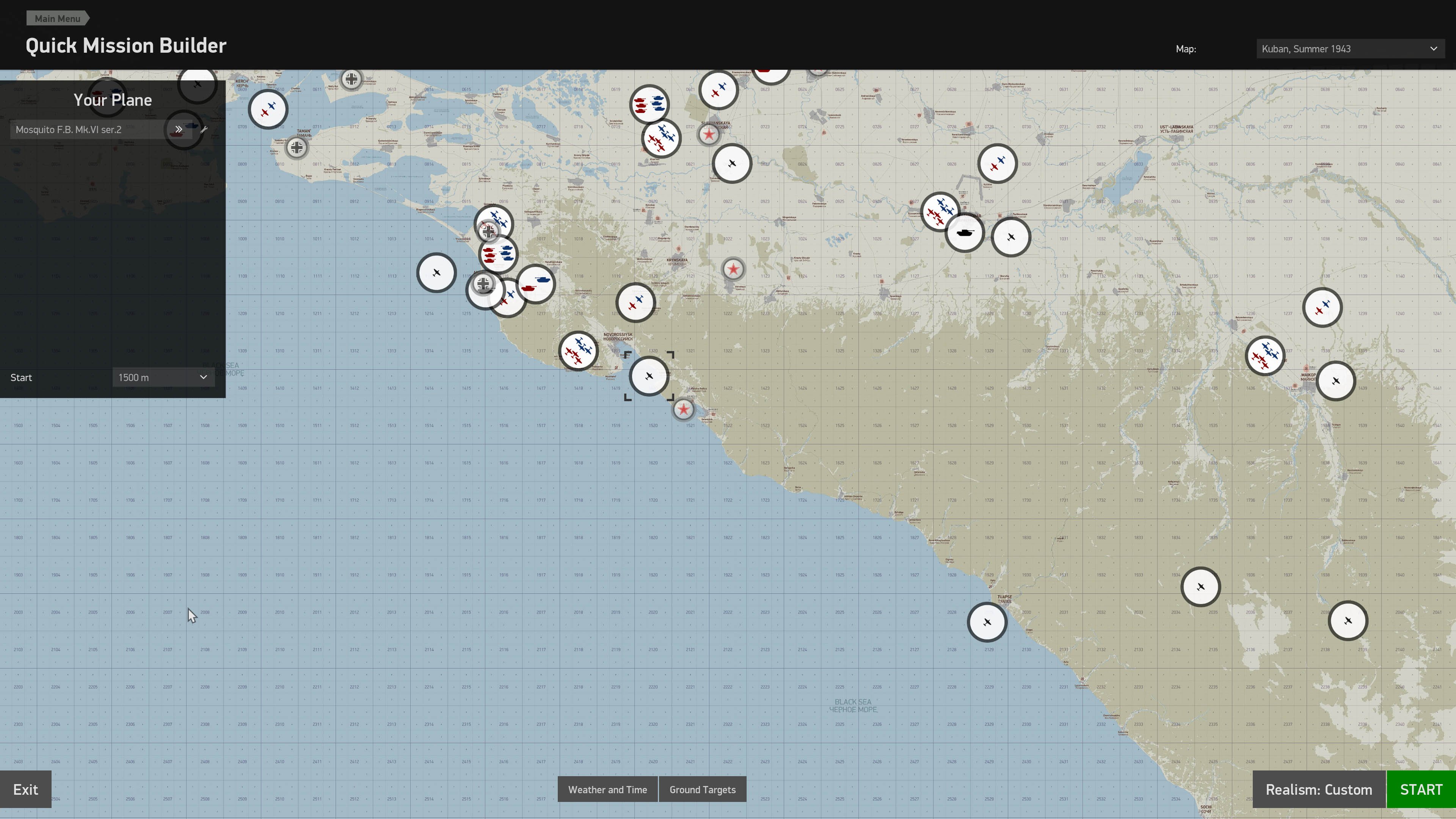
Task: Open the Ground Targets panel
Action: [702, 789]
